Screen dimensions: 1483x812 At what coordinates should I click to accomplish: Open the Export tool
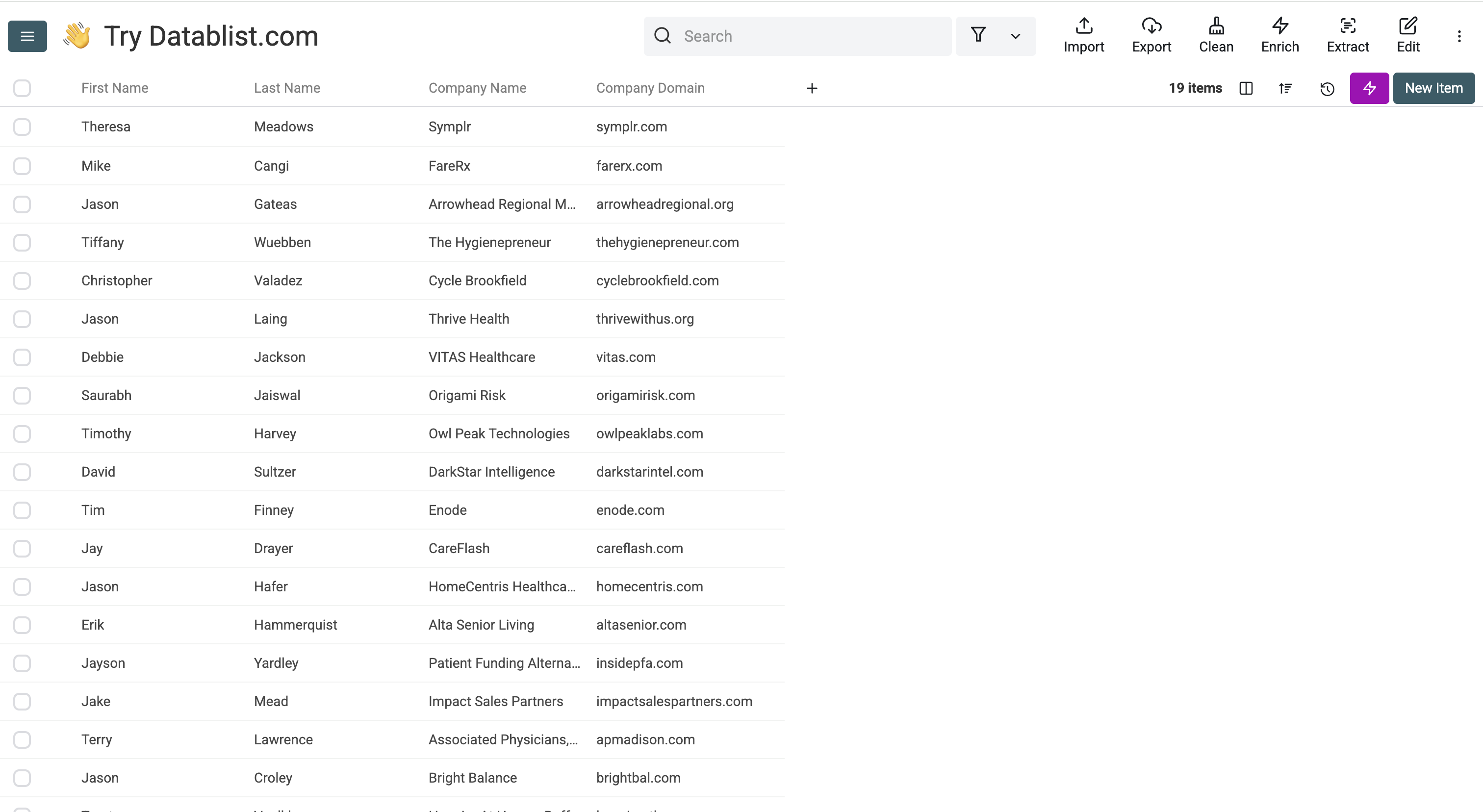(1151, 36)
